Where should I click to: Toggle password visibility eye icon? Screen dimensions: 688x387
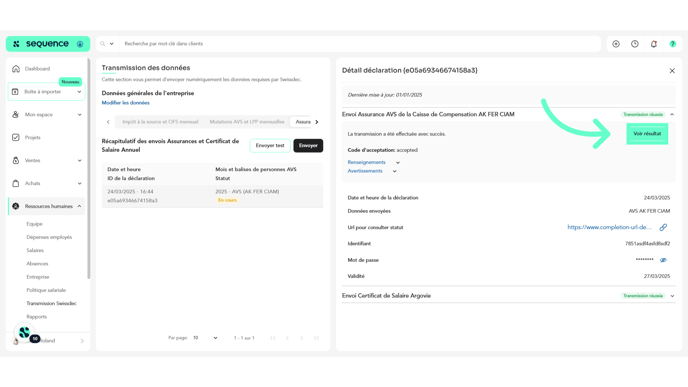point(663,260)
